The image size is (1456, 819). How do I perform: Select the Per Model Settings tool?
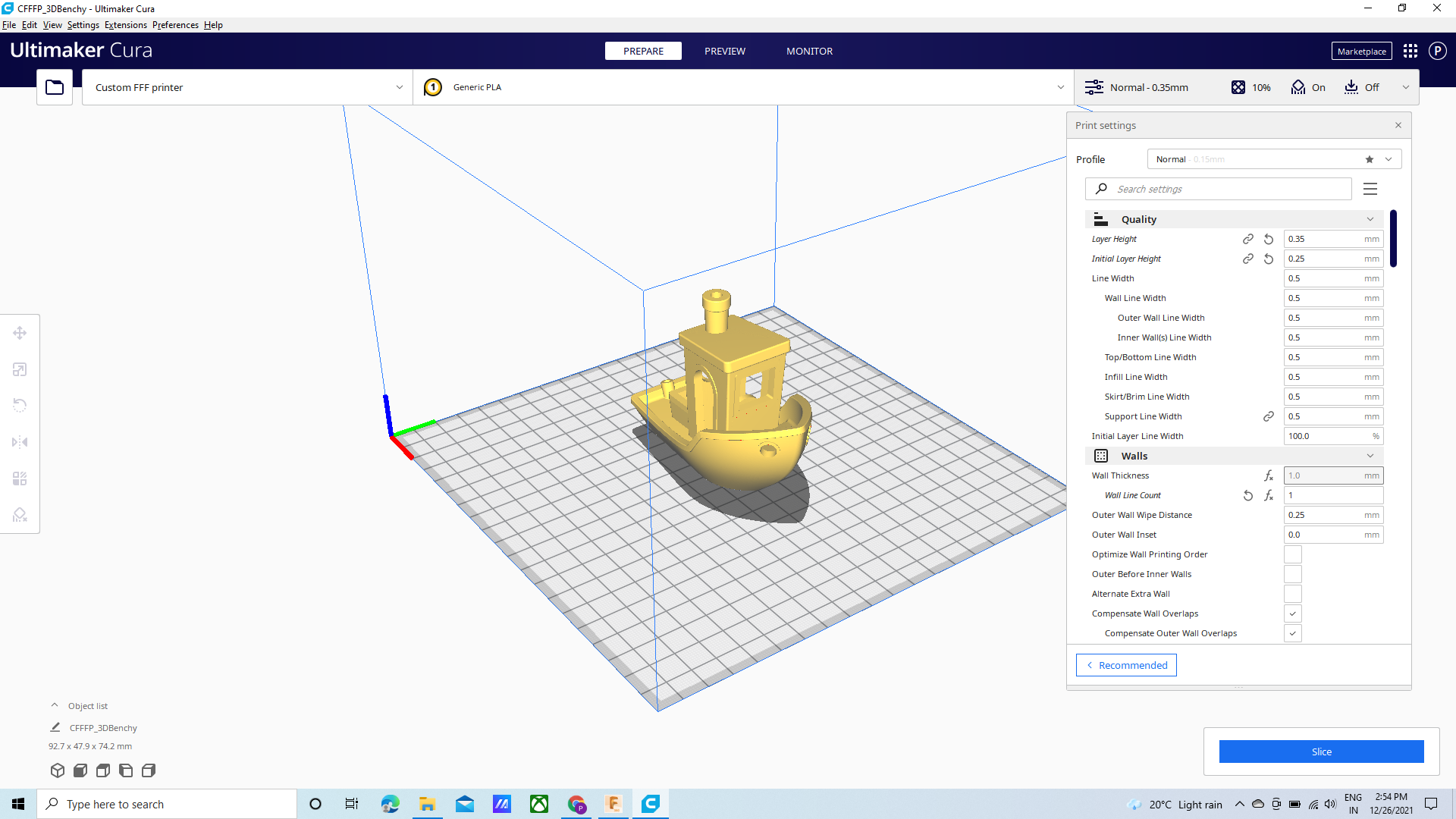20,479
